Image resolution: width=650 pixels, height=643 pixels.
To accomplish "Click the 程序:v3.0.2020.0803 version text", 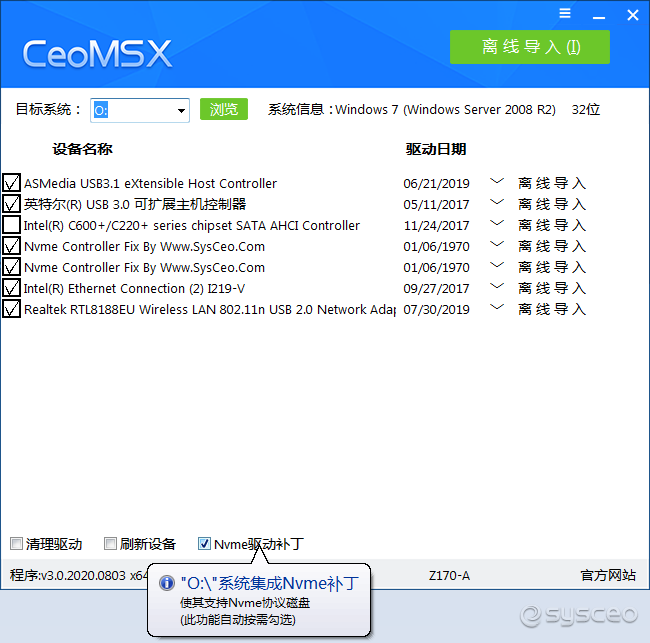I will [79, 575].
